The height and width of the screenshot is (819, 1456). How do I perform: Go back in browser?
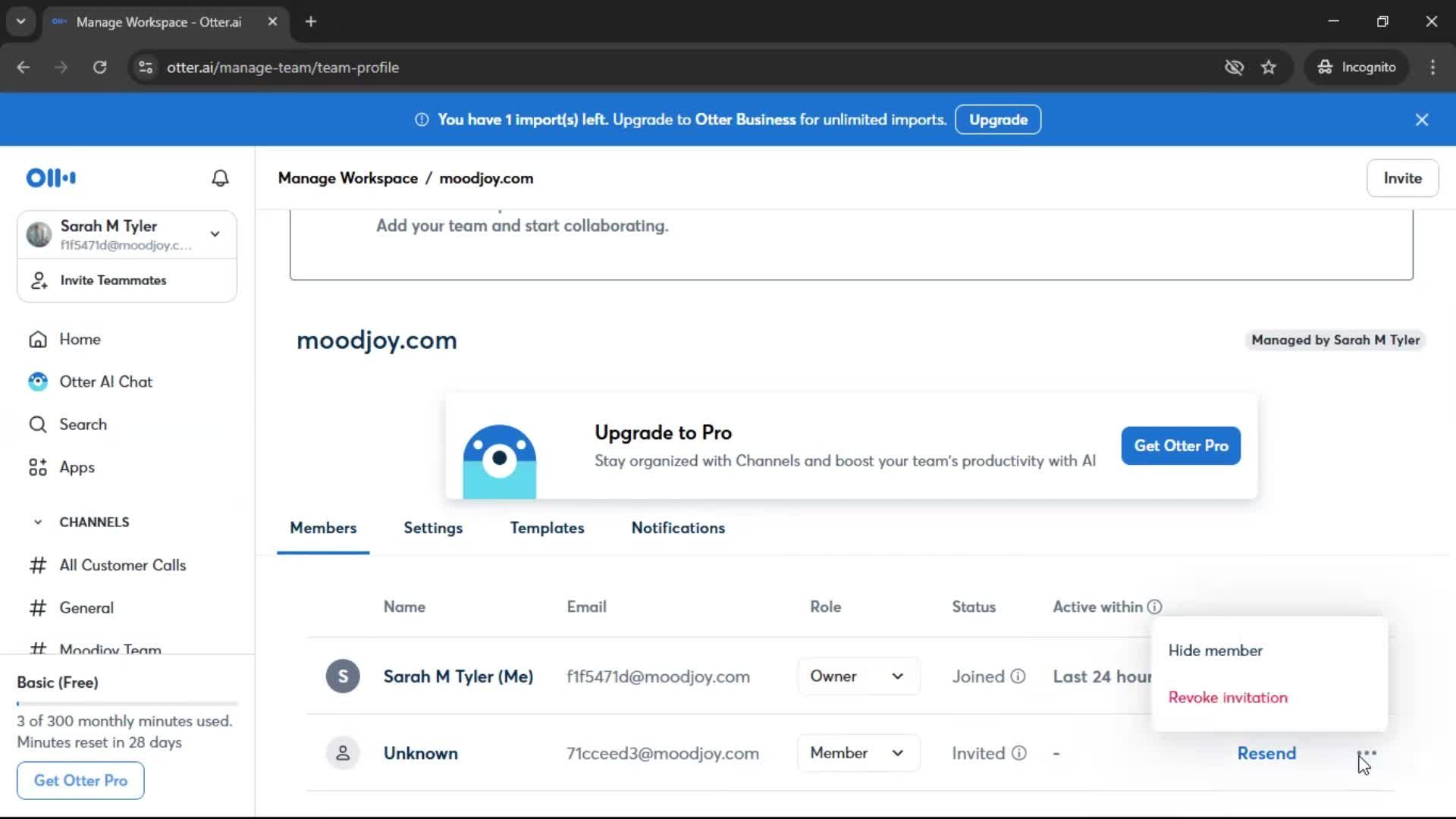24,67
